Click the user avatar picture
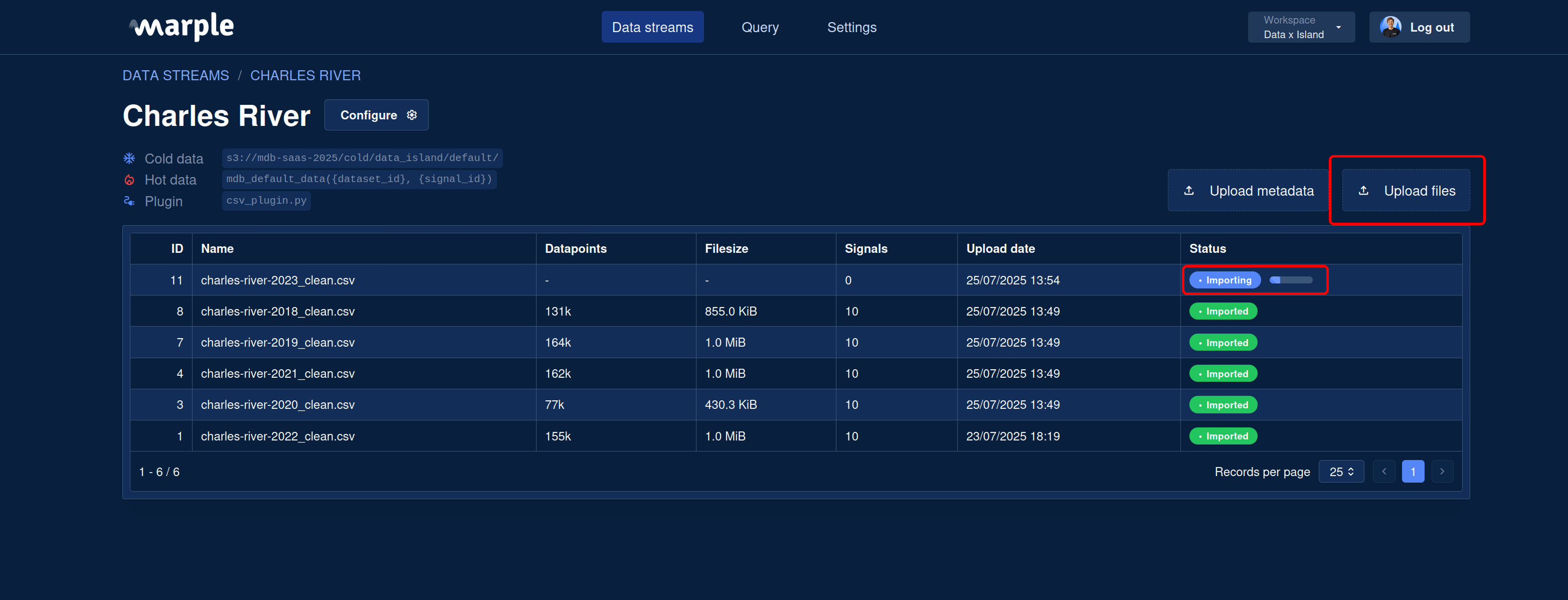This screenshot has width=1568, height=600. (x=1390, y=27)
